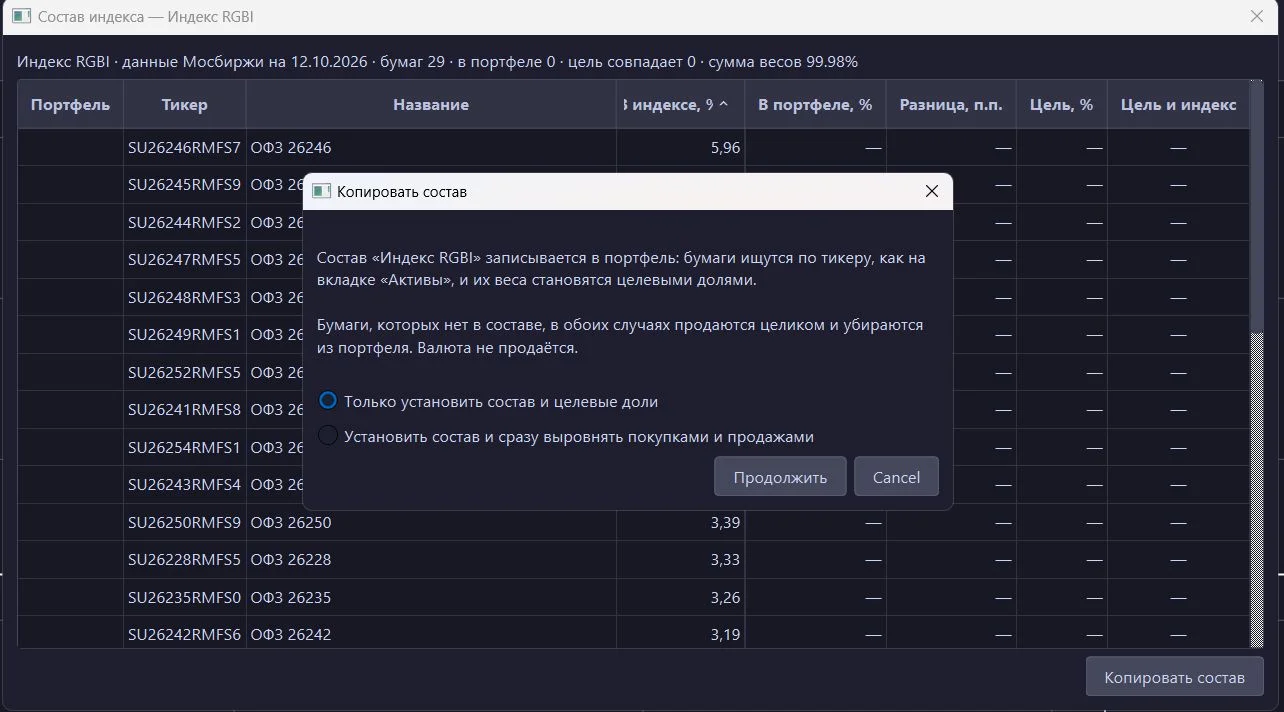This screenshot has height=712, width=1284.
Task: Click the table's vertical scrollbar
Action: 1257,364
